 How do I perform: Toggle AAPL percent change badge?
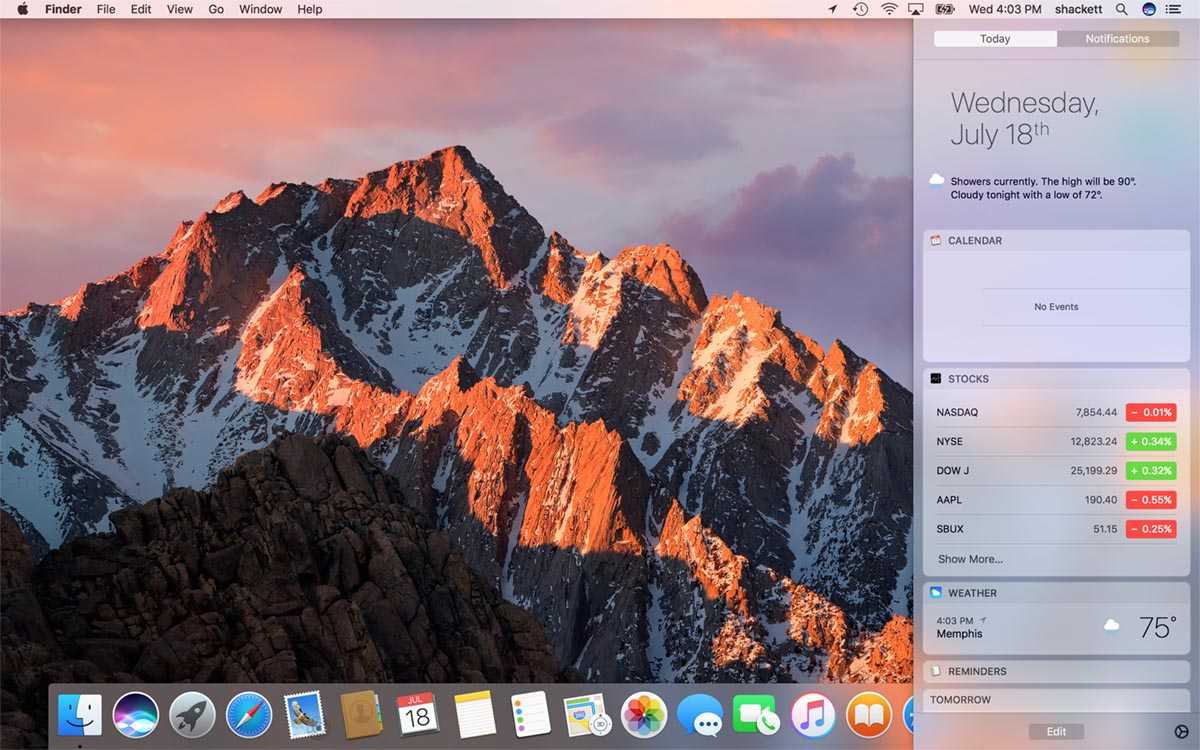tap(1151, 499)
